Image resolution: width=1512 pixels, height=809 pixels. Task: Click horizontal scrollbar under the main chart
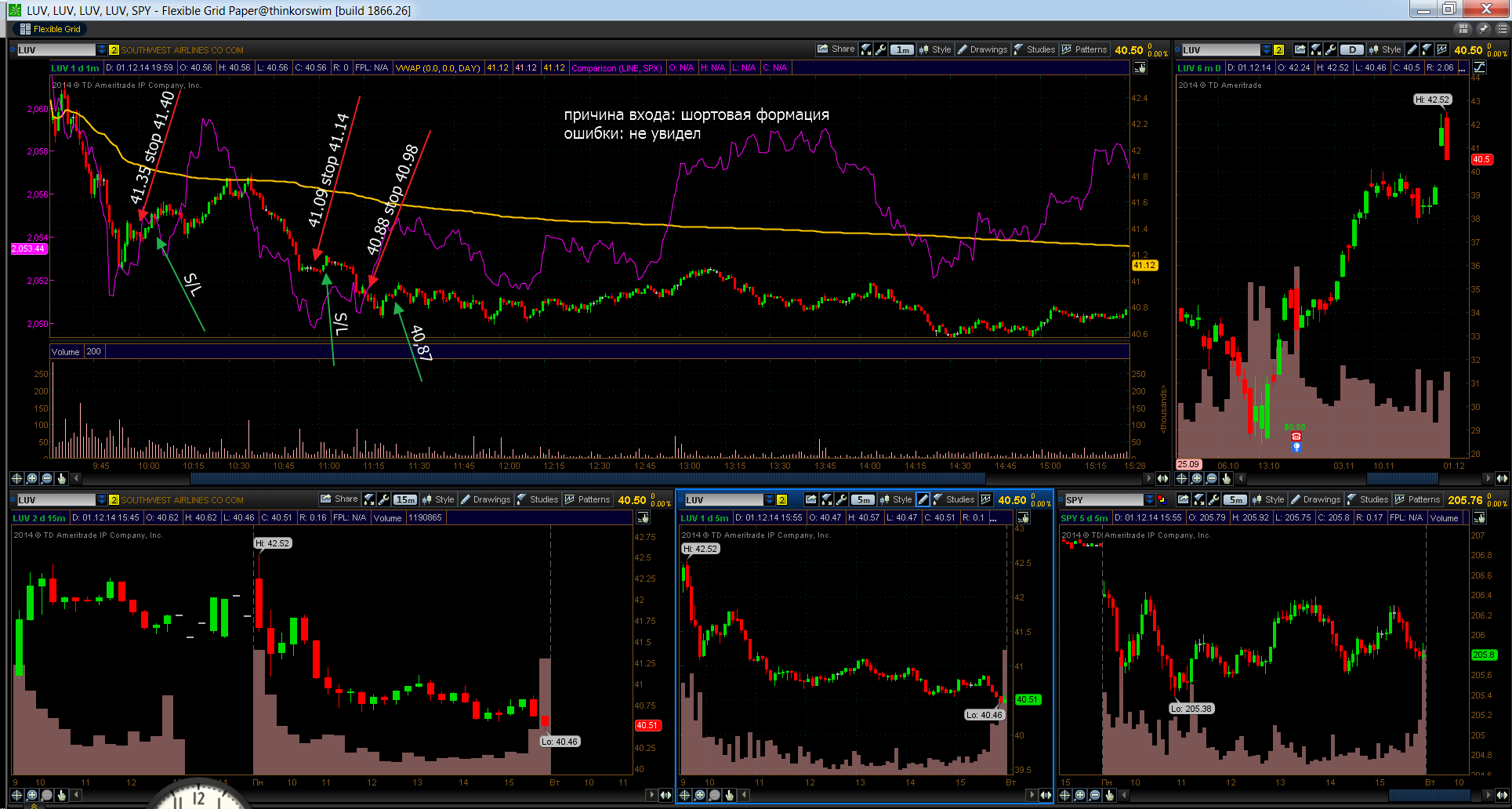pyautogui.click(x=588, y=478)
